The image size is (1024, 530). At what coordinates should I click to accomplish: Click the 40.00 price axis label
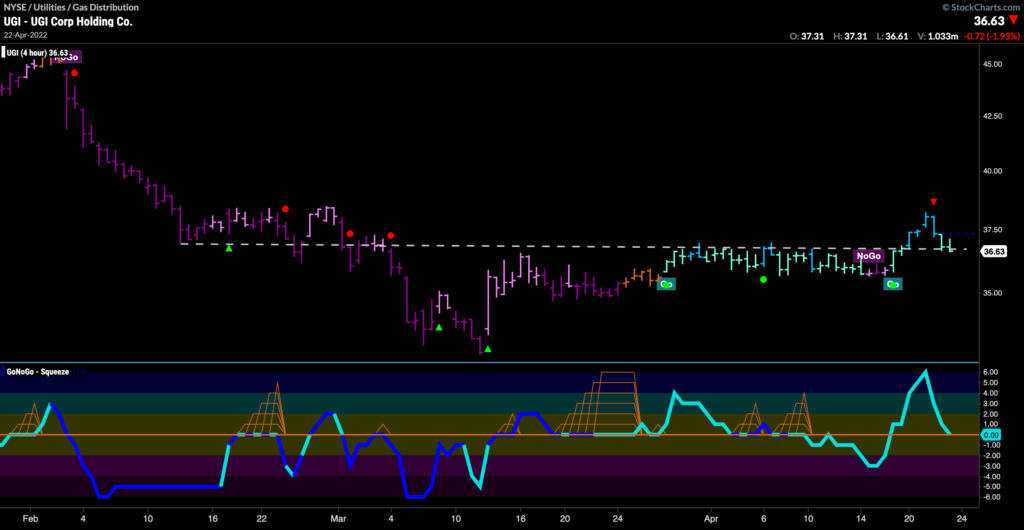(992, 171)
